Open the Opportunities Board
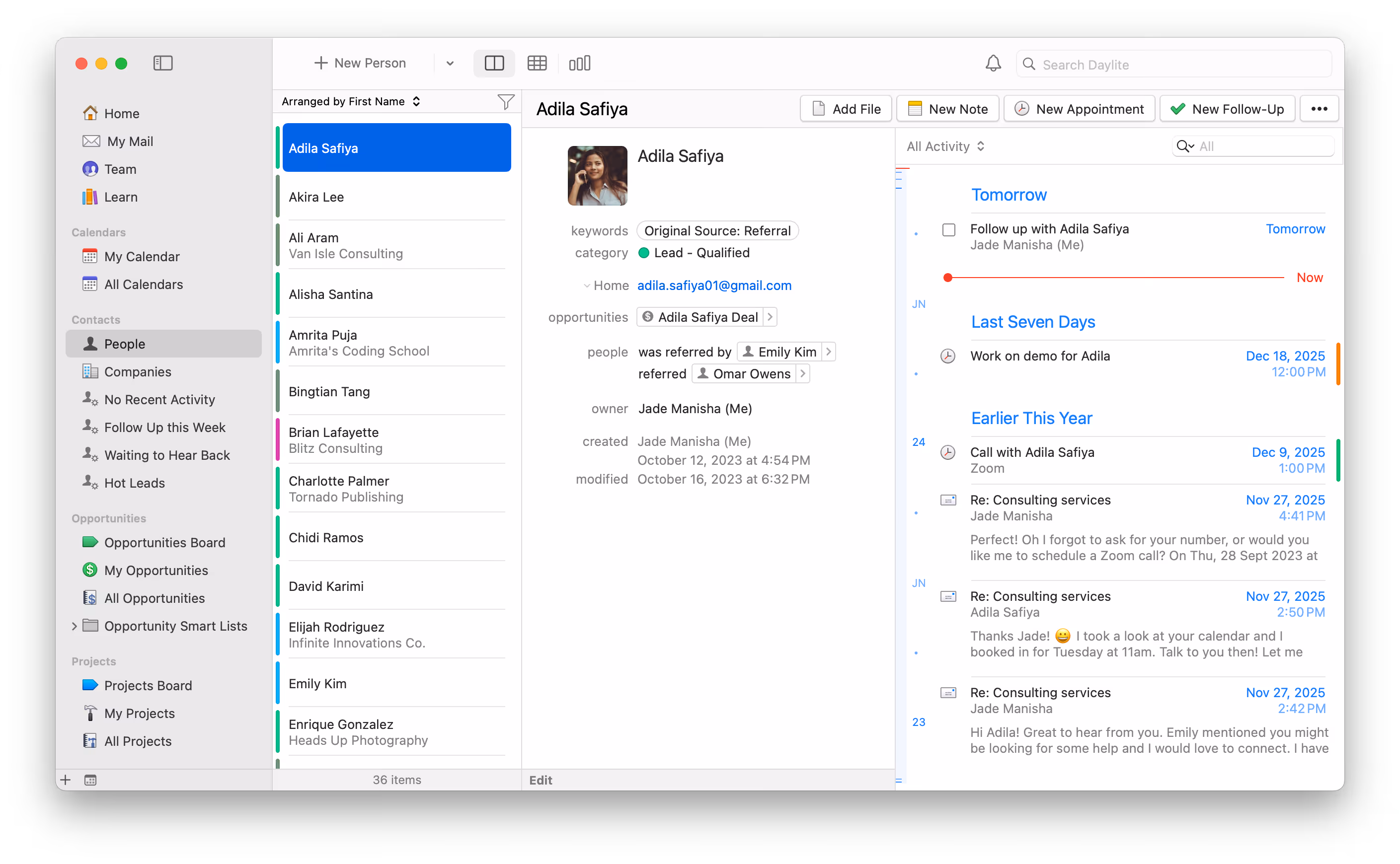 (x=163, y=543)
